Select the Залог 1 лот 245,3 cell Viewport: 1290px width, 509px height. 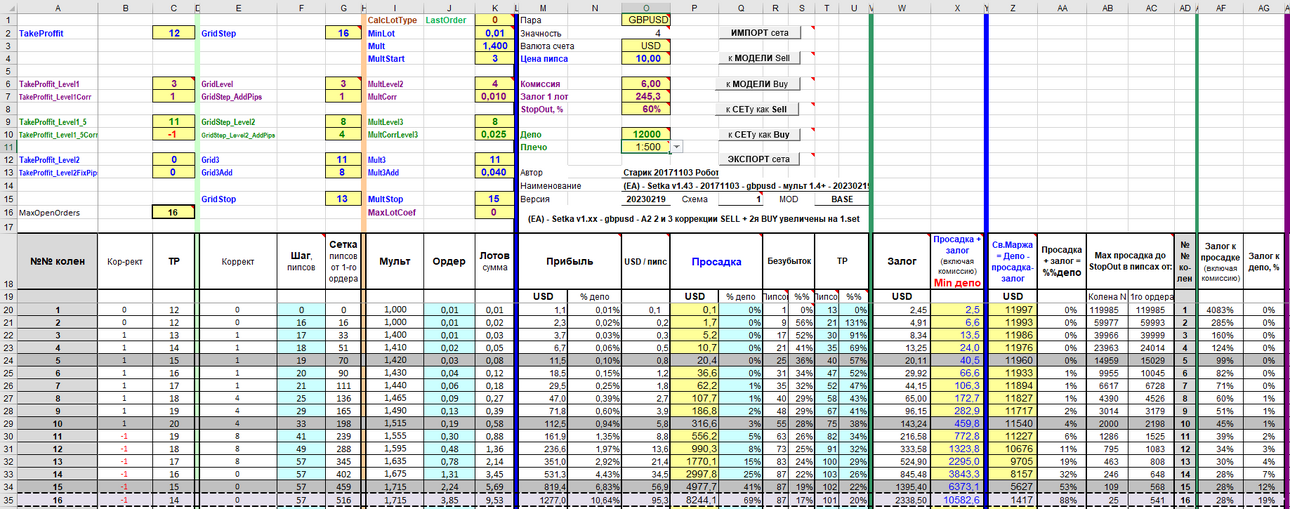pos(646,97)
